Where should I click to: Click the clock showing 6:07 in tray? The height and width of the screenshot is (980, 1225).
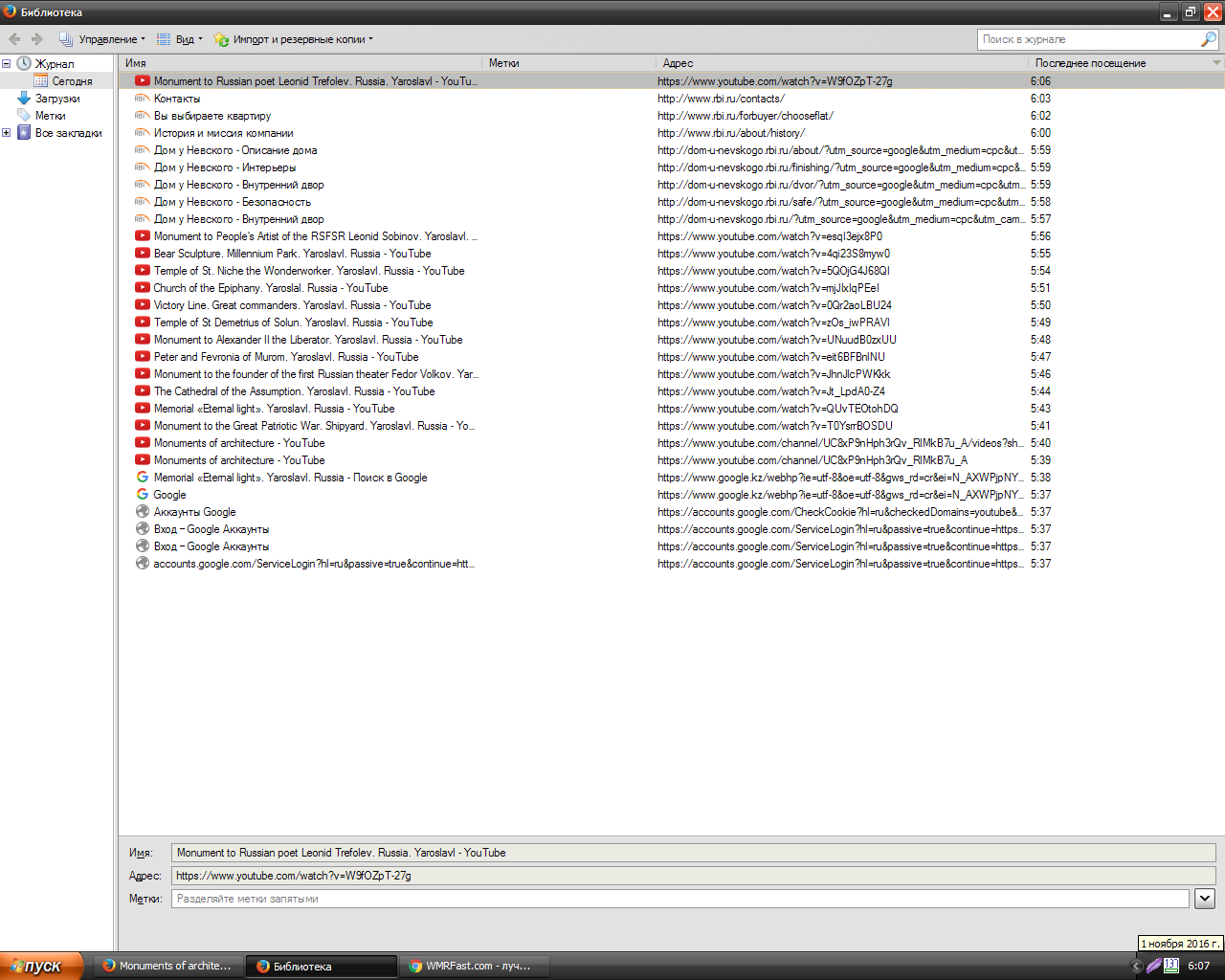pos(1199,966)
